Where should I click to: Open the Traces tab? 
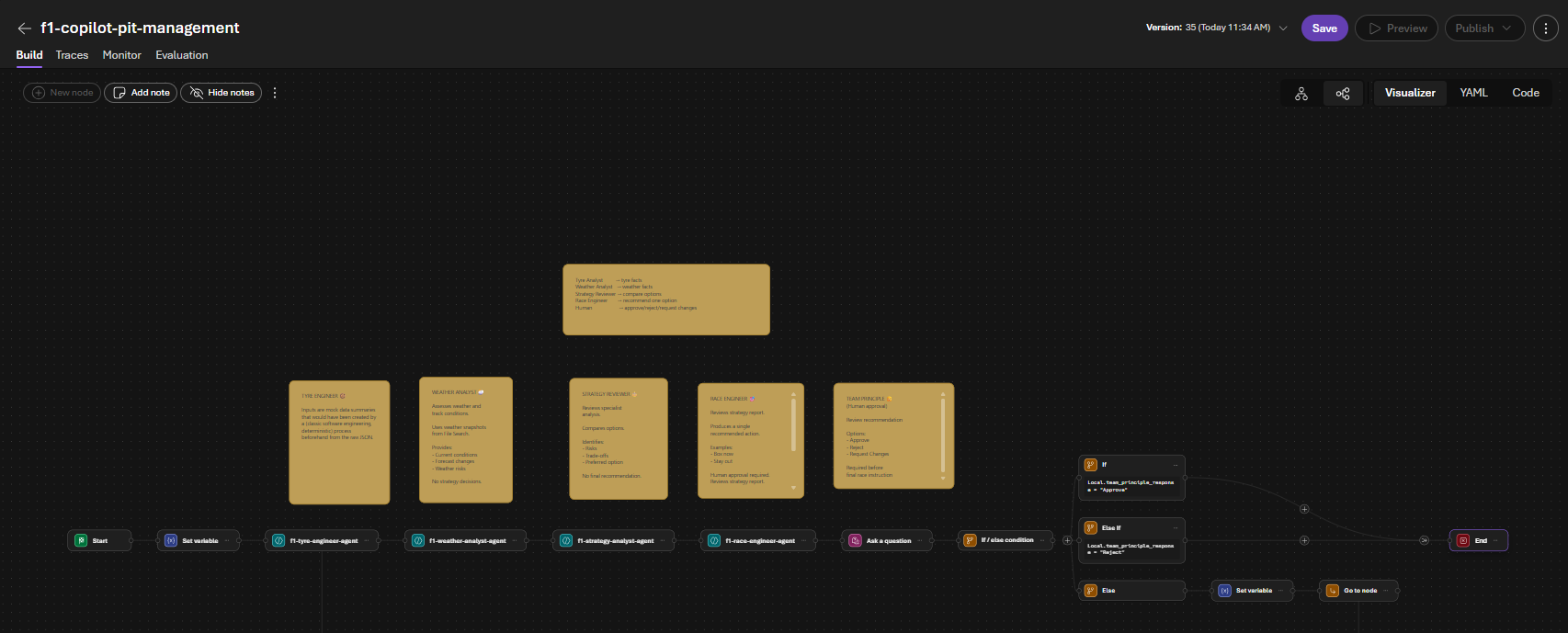pos(72,55)
